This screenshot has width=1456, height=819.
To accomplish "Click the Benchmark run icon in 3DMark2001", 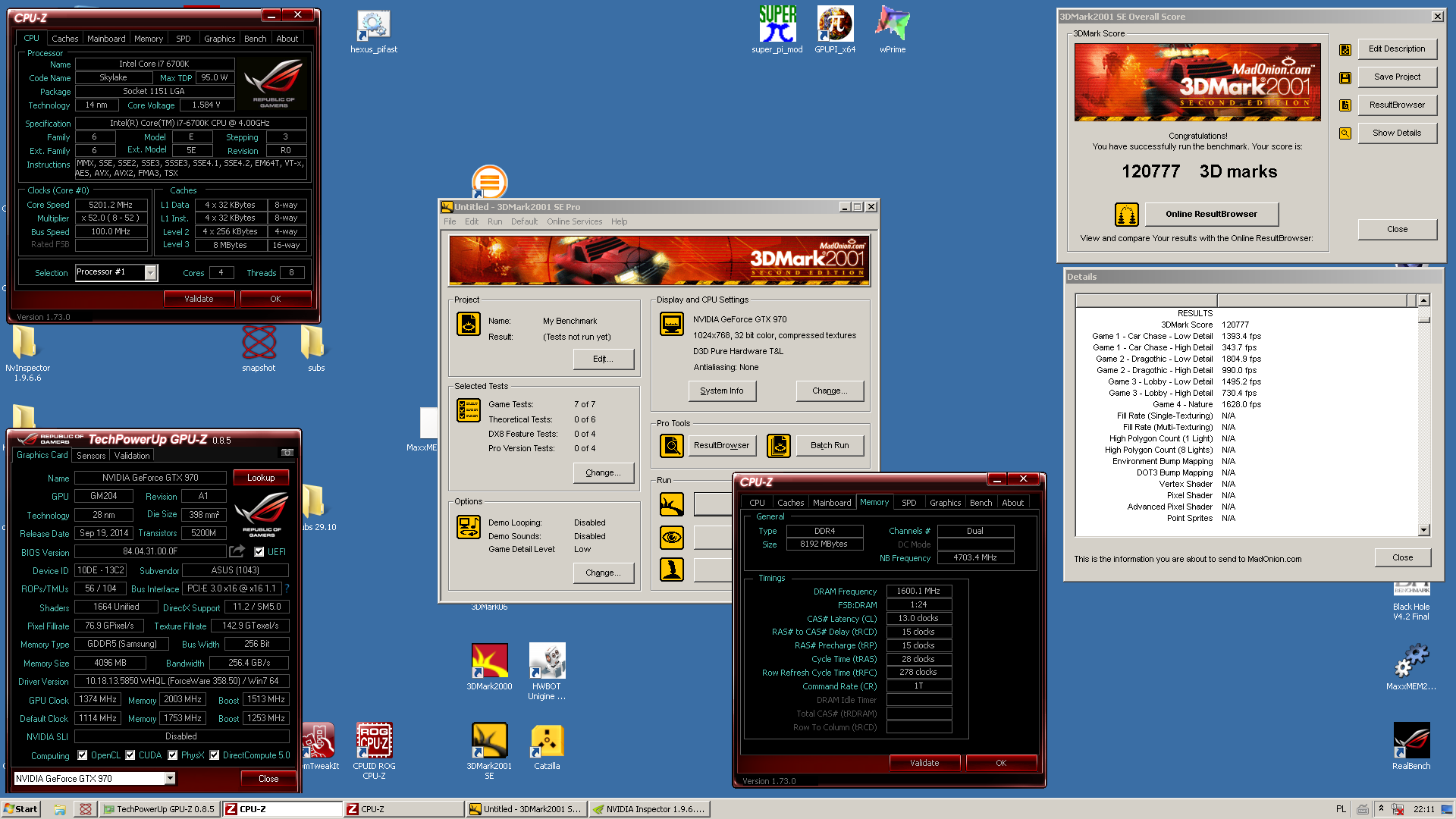I will click(672, 504).
